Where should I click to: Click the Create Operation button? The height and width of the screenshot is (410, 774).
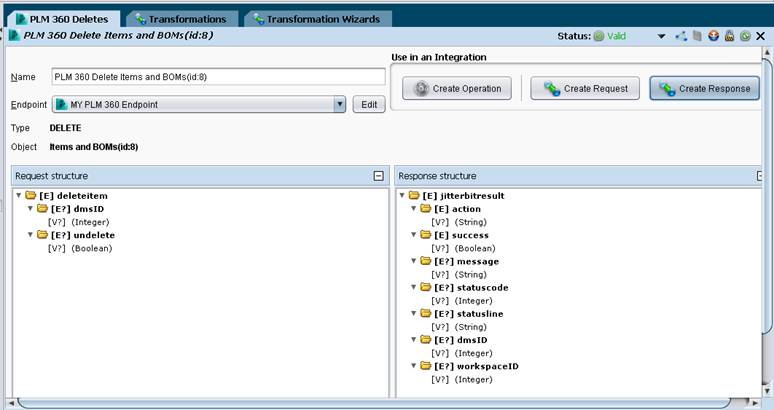point(457,89)
